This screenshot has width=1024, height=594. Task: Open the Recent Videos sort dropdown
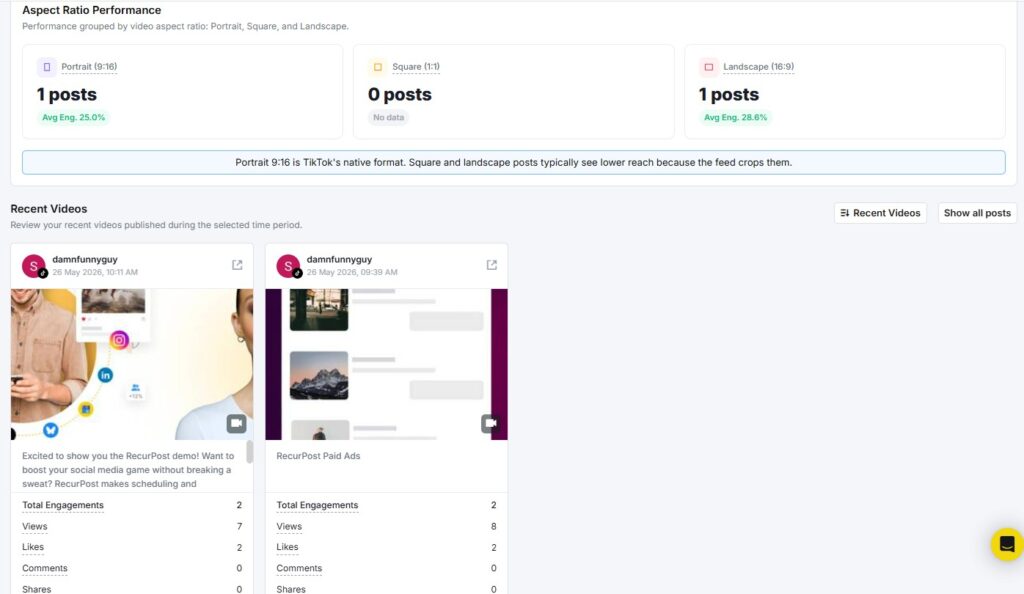[880, 213]
